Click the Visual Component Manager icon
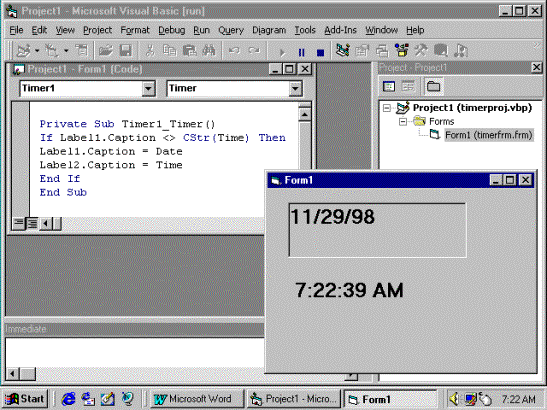 point(461,51)
